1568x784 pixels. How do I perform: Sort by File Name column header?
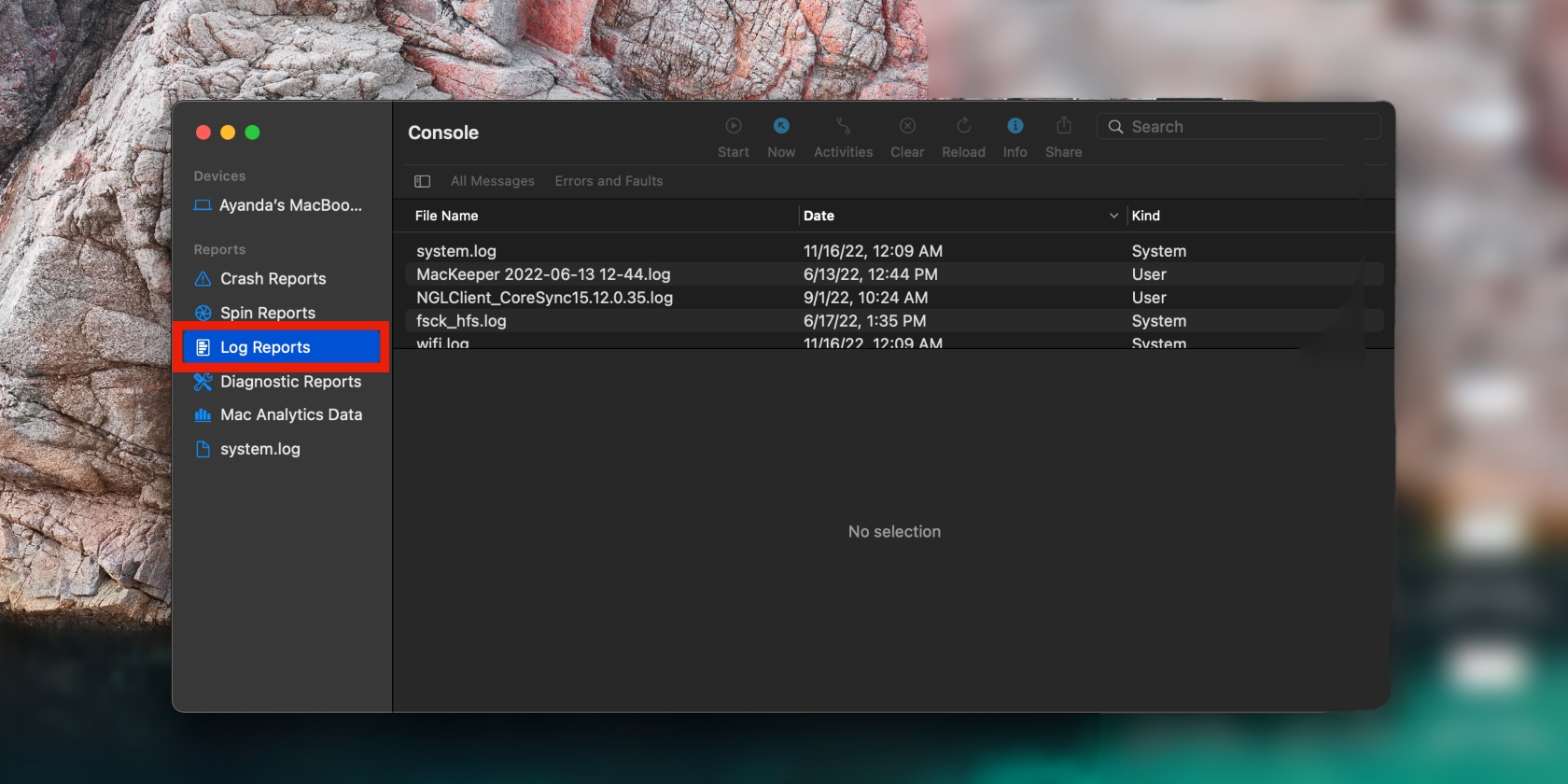pos(446,216)
